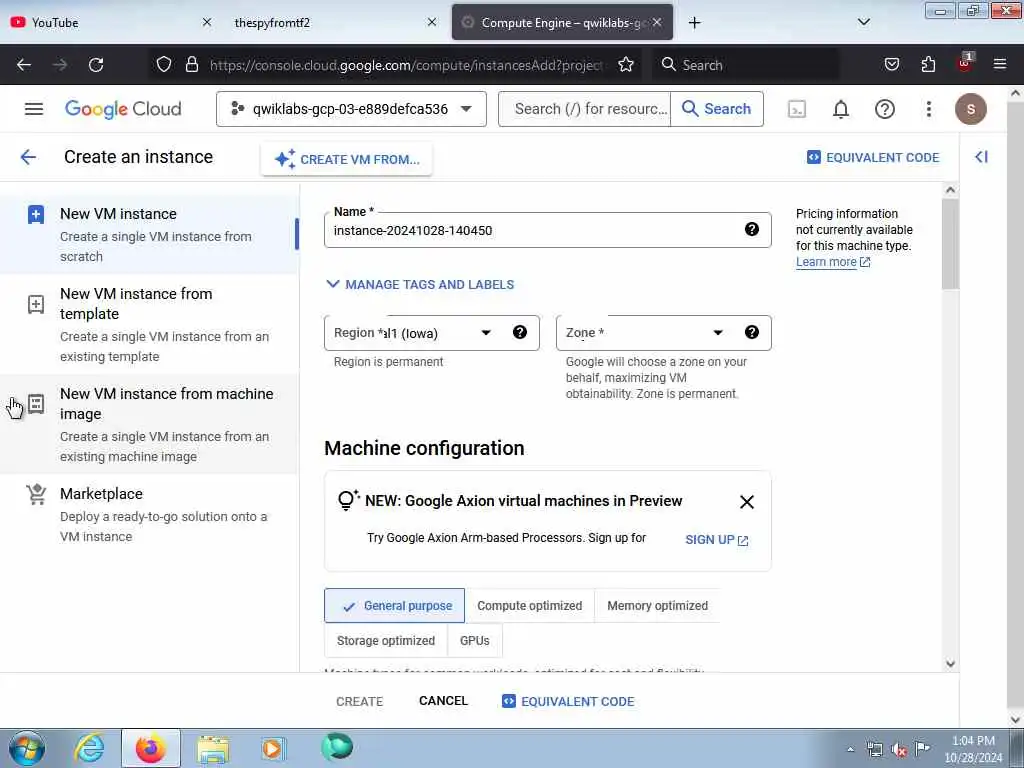Open the pricing Learn more link
Screen dimensions: 1024x768
[x=833, y=262]
